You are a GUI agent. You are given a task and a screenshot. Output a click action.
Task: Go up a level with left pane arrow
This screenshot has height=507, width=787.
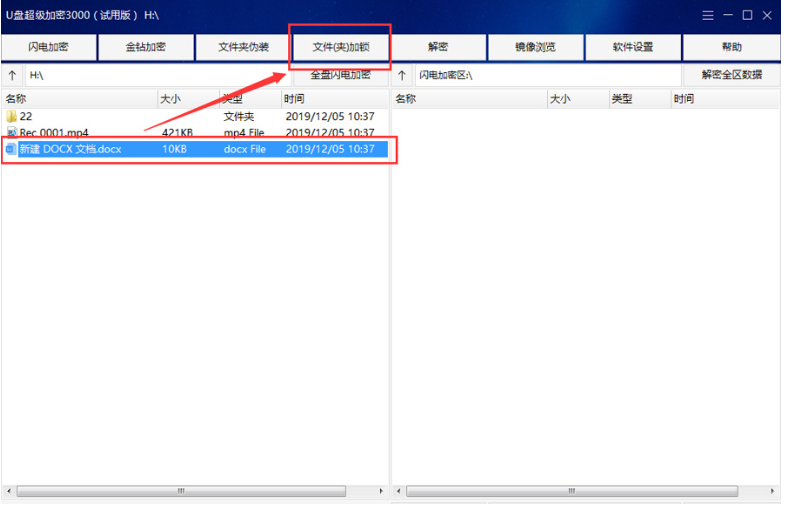coord(12,76)
